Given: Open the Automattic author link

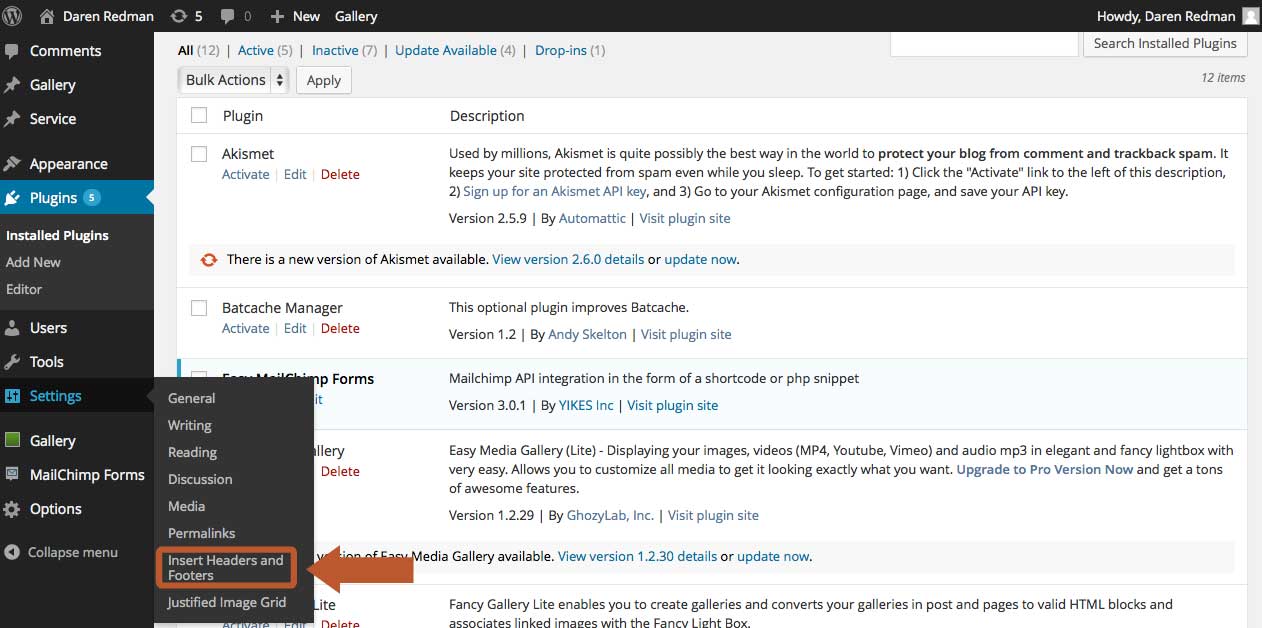Looking at the screenshot, I should pyautogui.click(x=592, y=218).
